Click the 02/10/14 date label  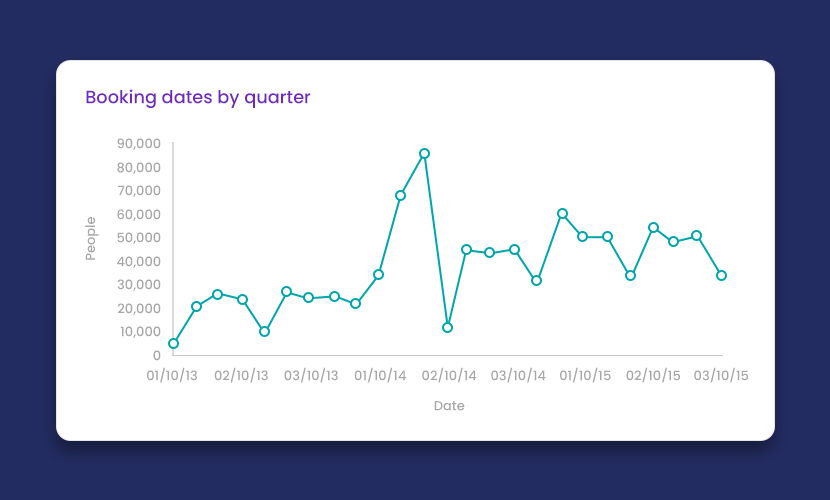(449, 376)
